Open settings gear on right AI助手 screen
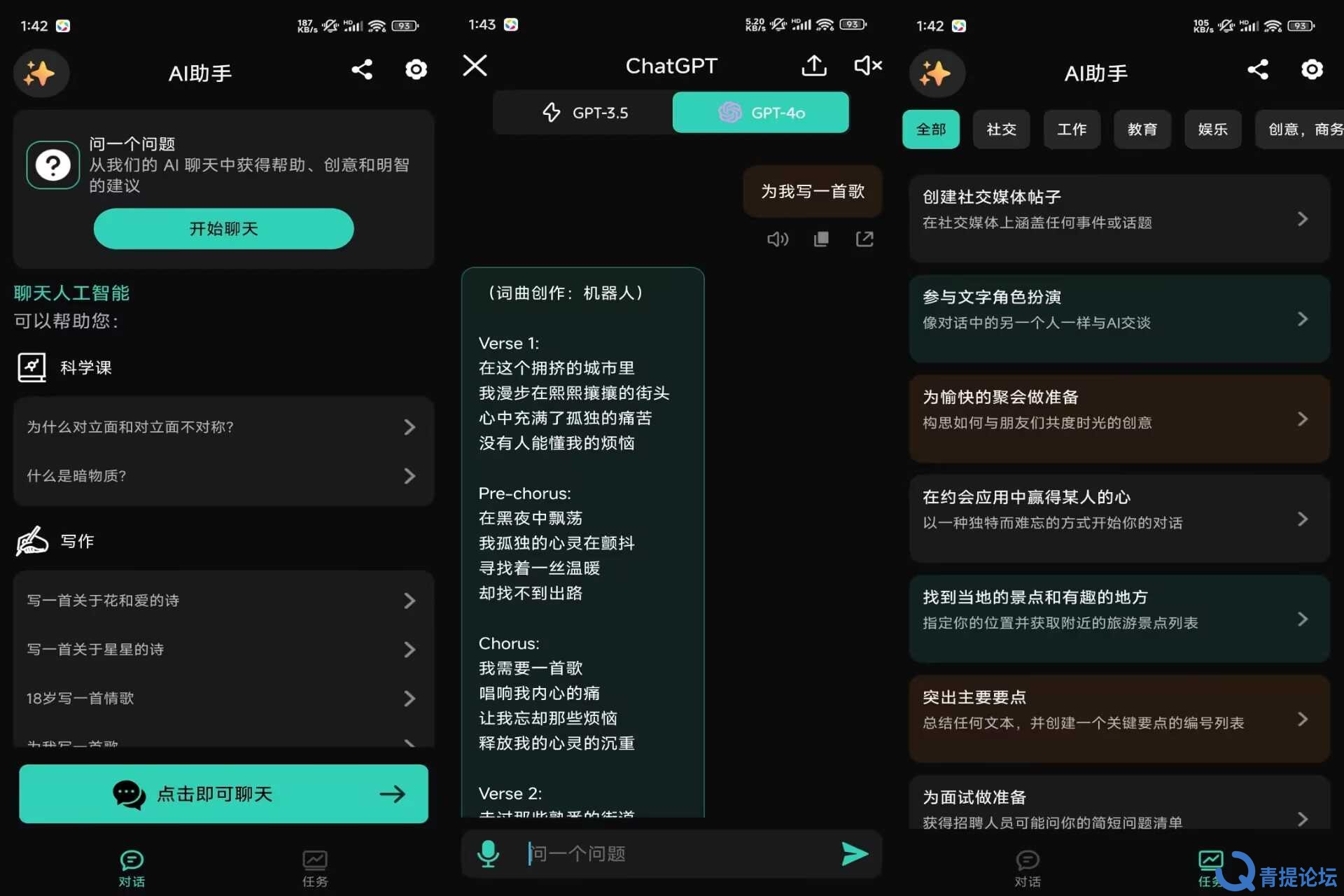The height and width of the screenshot is (896, 1344). (1312, 69)
